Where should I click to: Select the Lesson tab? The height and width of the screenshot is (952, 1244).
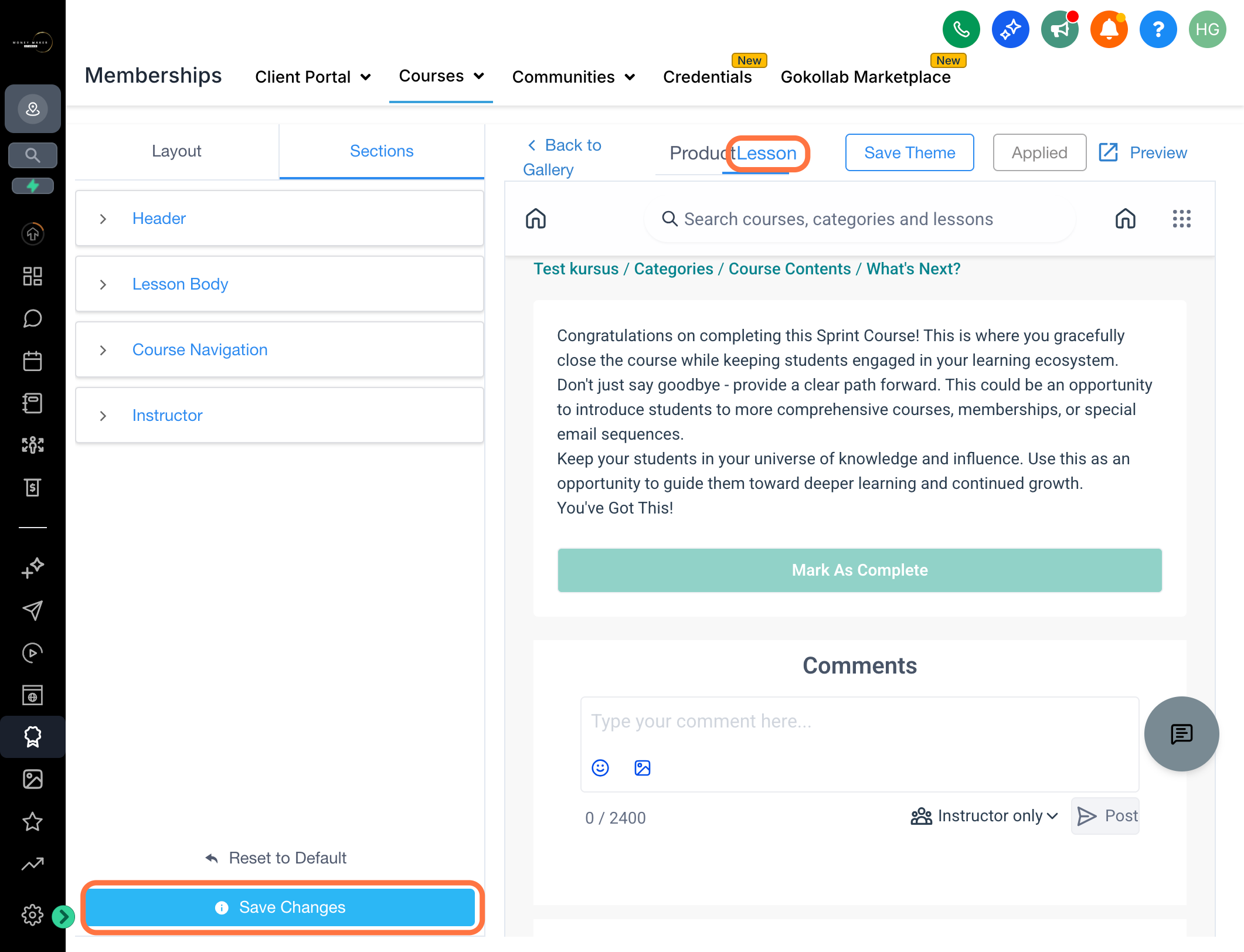click(x=766, y=154)
